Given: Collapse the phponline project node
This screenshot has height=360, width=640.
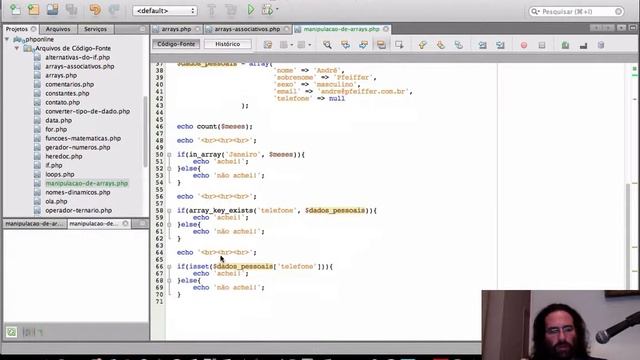Looking at the screenshot, I should (7, 39).
